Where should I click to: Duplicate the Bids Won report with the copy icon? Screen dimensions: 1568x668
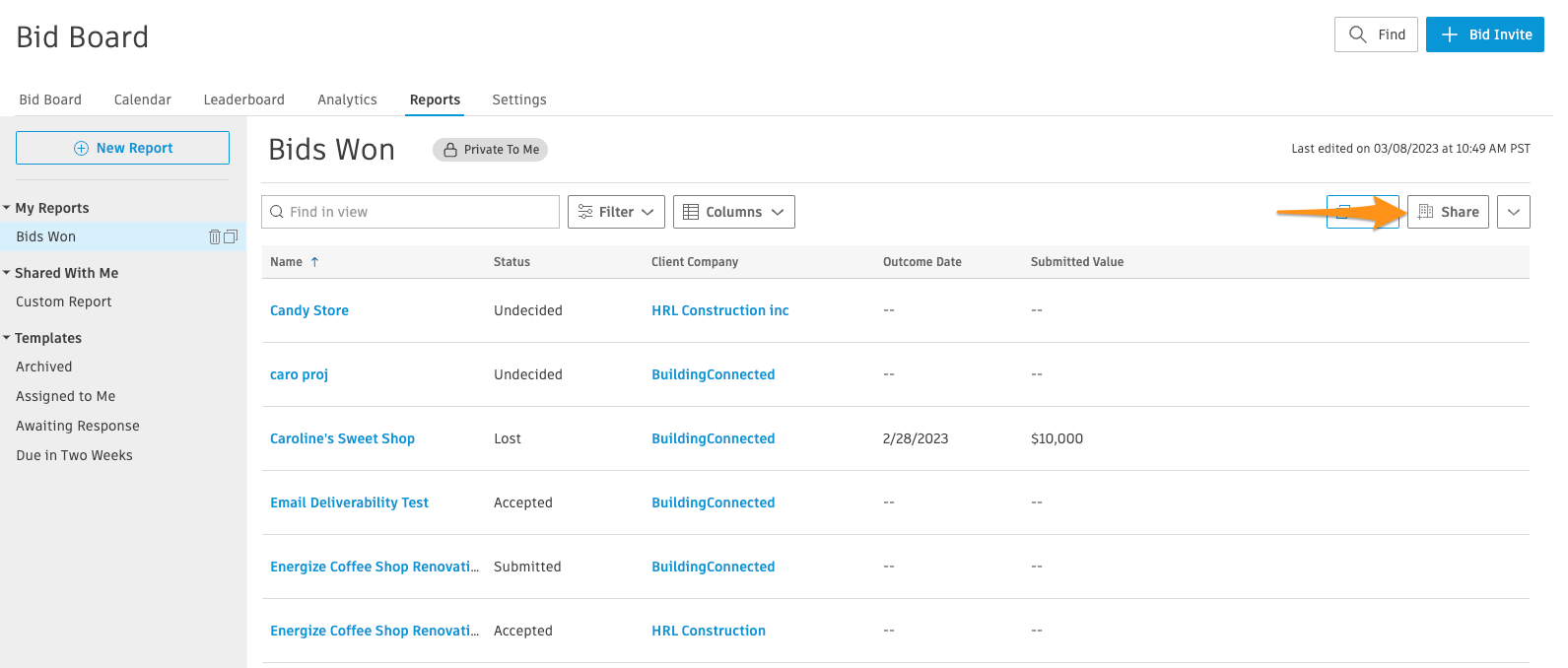point(231,236)
